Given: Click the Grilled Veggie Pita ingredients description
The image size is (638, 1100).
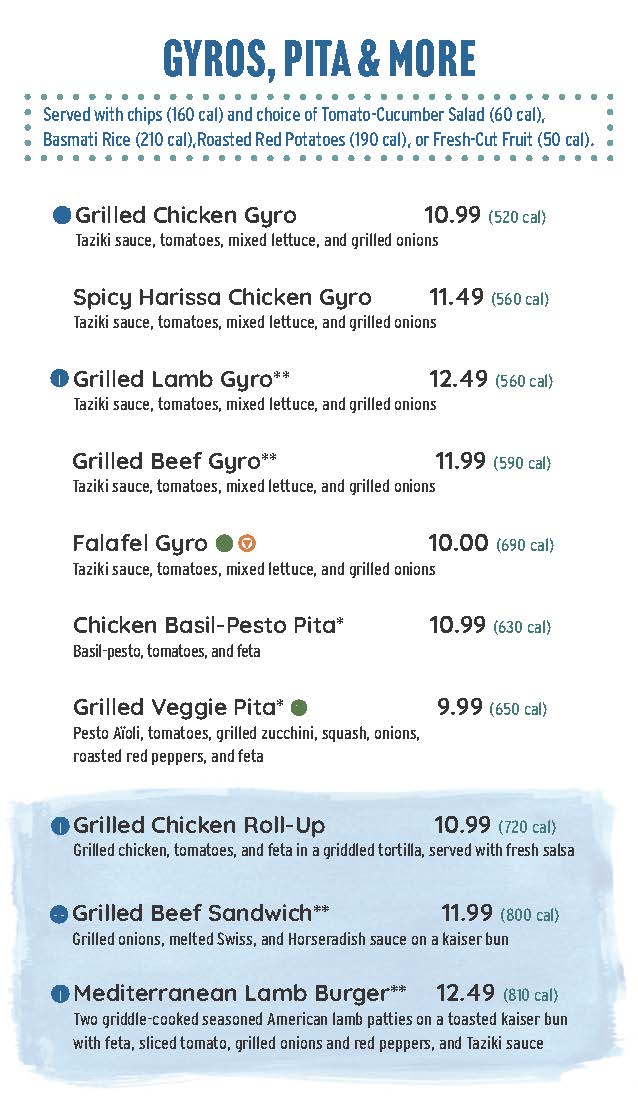Looking at the screenshot, I should point(245,745).
